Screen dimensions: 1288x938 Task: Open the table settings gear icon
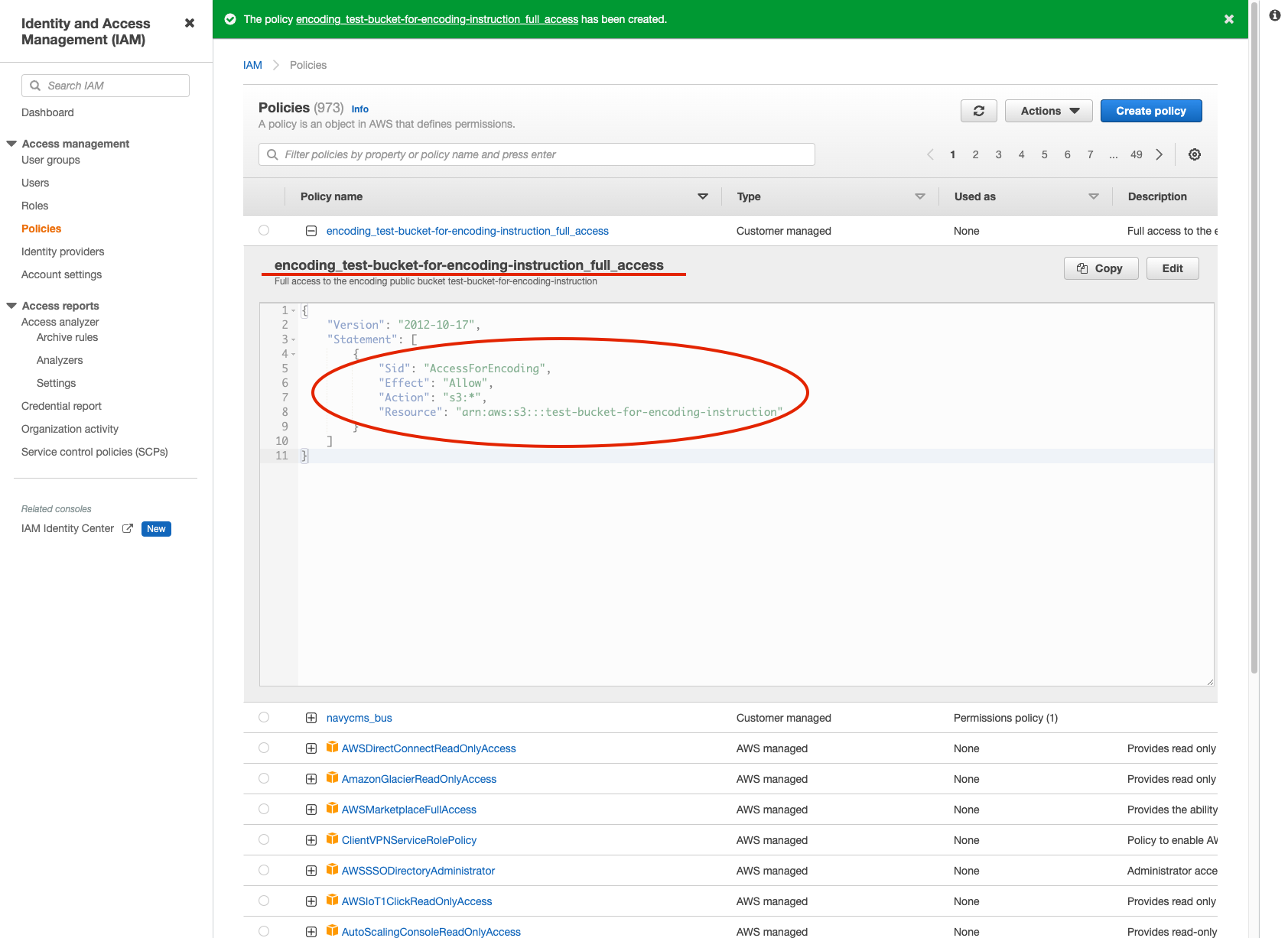coord(1194,154)
